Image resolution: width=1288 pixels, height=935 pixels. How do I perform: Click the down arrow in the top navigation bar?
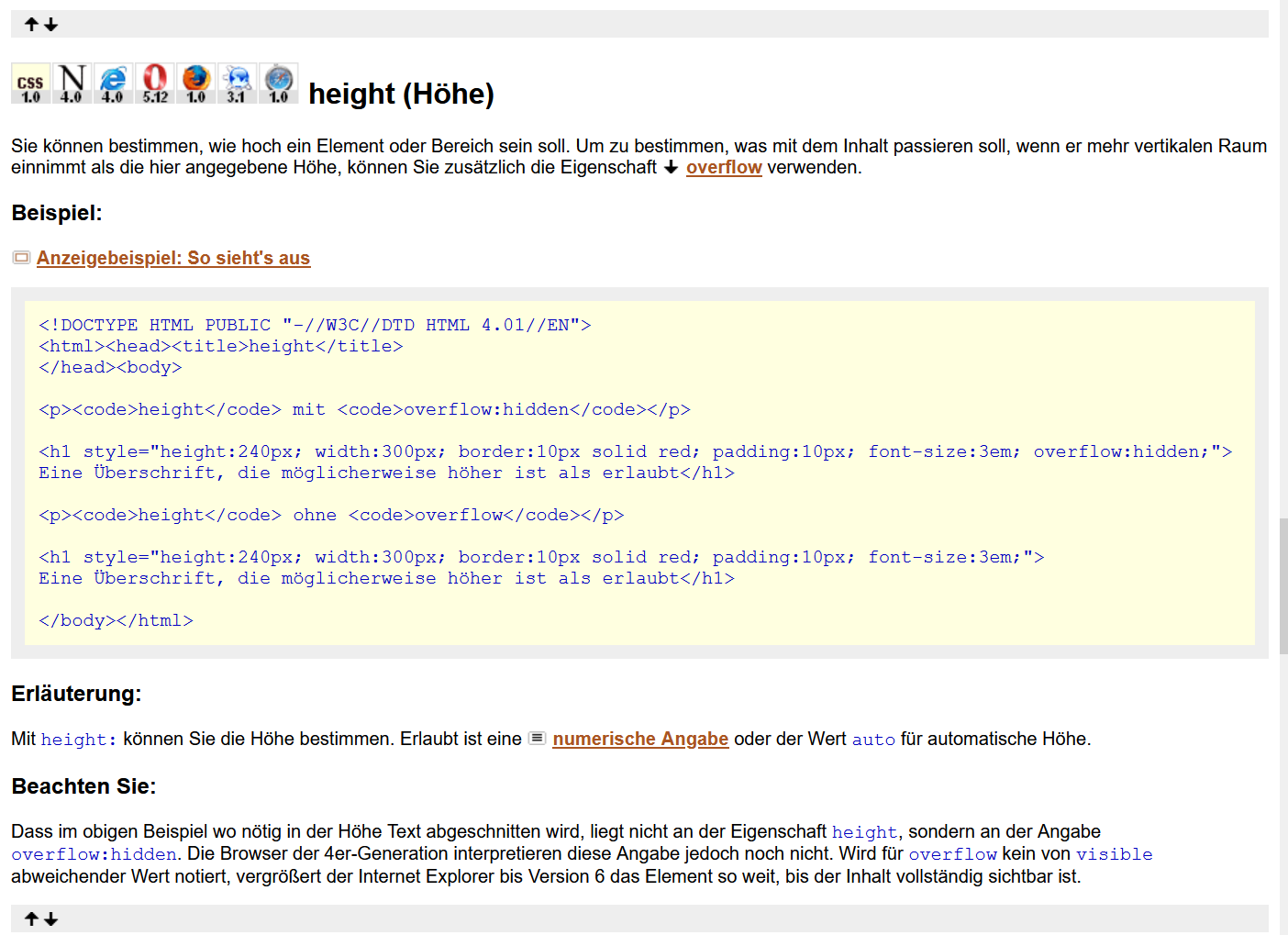[51, 25]
